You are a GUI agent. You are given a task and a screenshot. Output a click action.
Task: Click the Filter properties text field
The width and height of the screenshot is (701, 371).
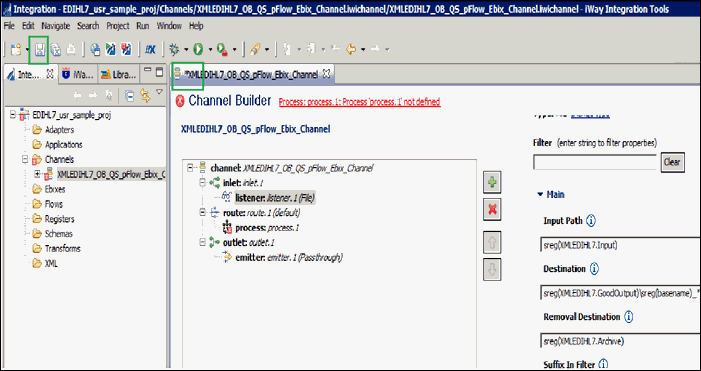pos(595,162)
